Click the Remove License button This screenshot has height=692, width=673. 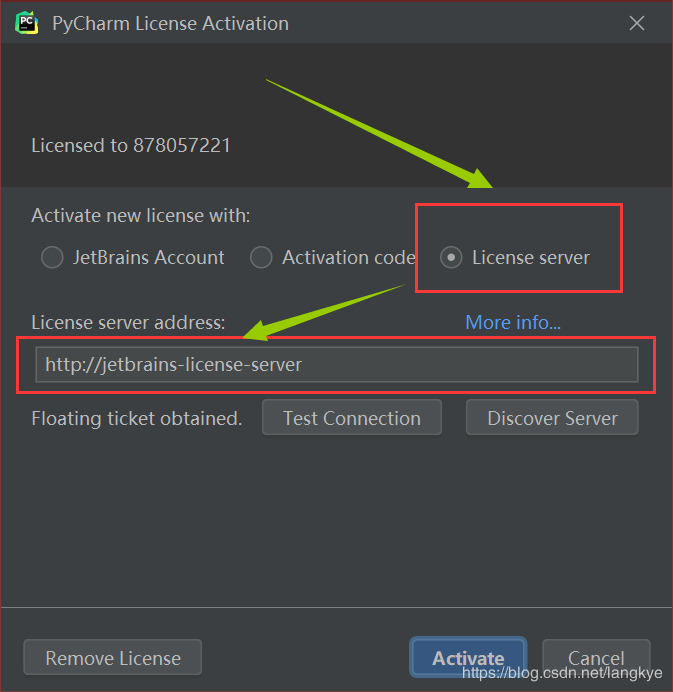[x=113, y=657]
